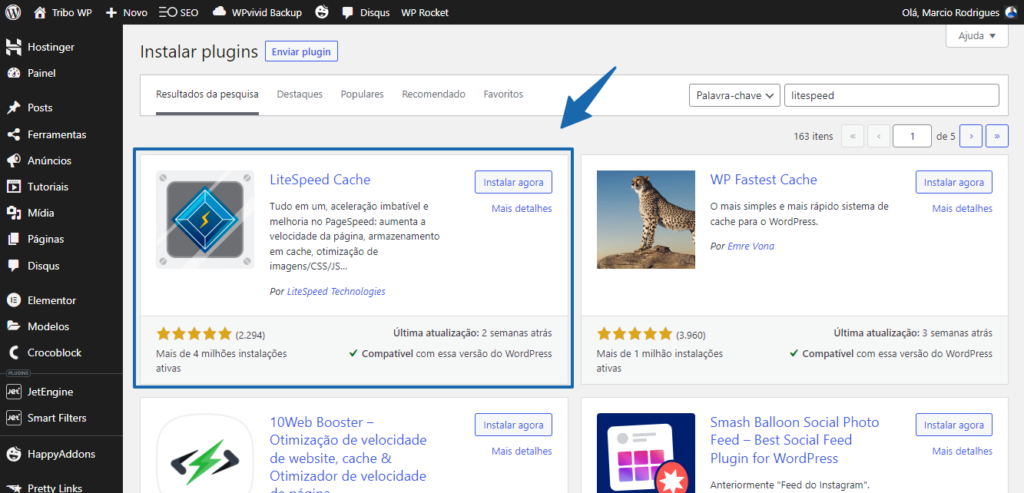Open the Palavra-chave search type dropdown
Screen dimensions: 1024x493
[x=735, y=95]
